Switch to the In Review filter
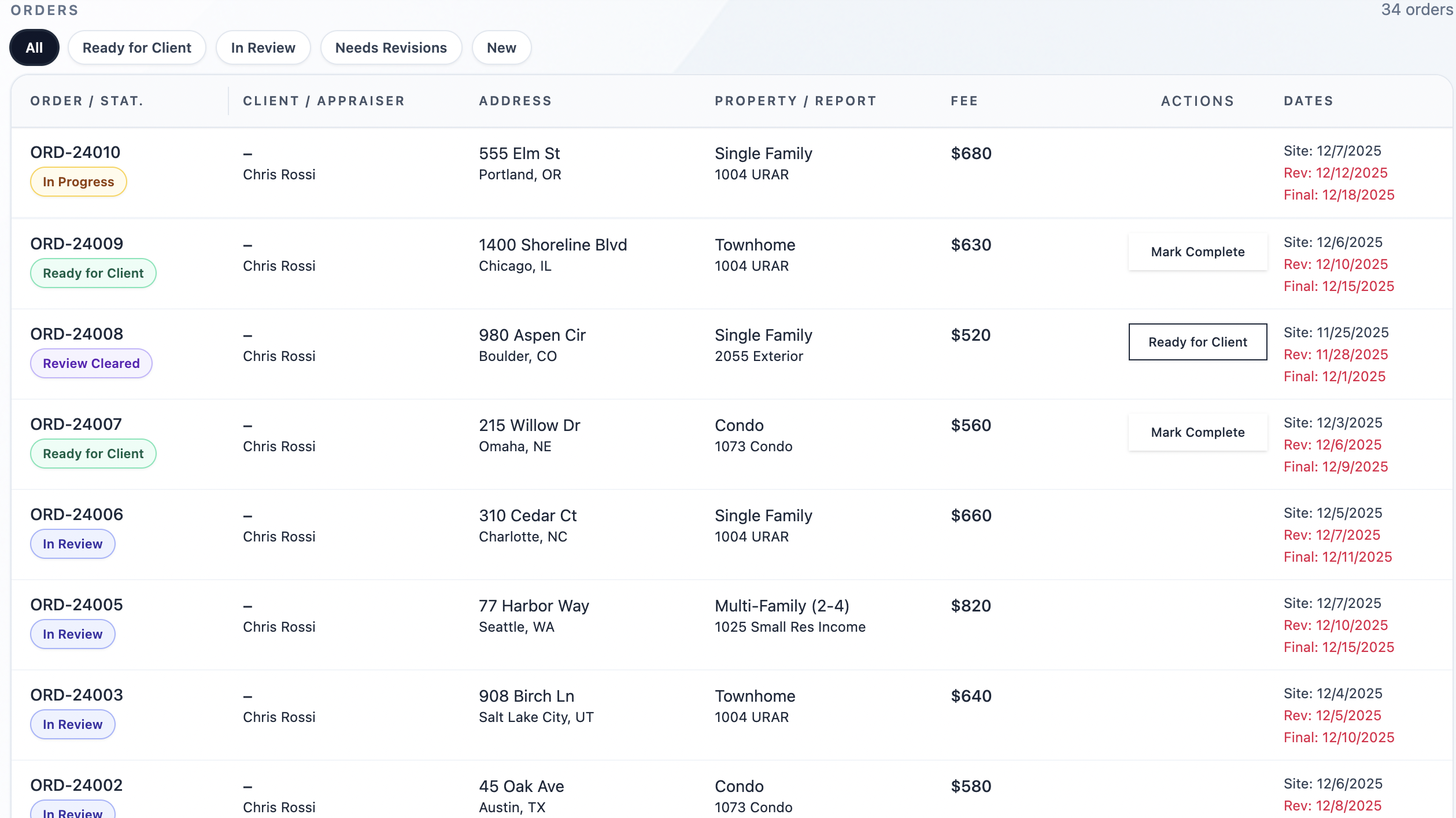Screen dimensions: 1456x818 [263, 47]
